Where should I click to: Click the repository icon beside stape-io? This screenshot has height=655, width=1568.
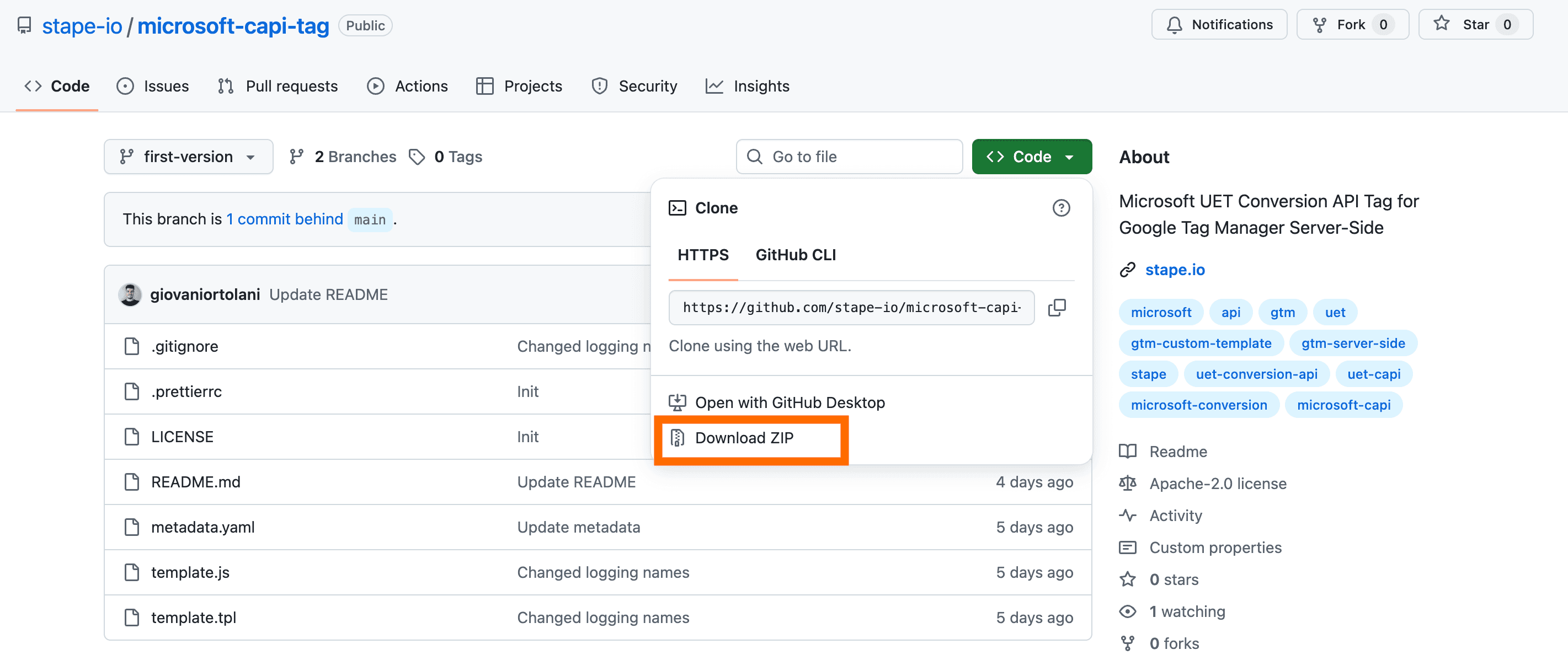[24, 25]
